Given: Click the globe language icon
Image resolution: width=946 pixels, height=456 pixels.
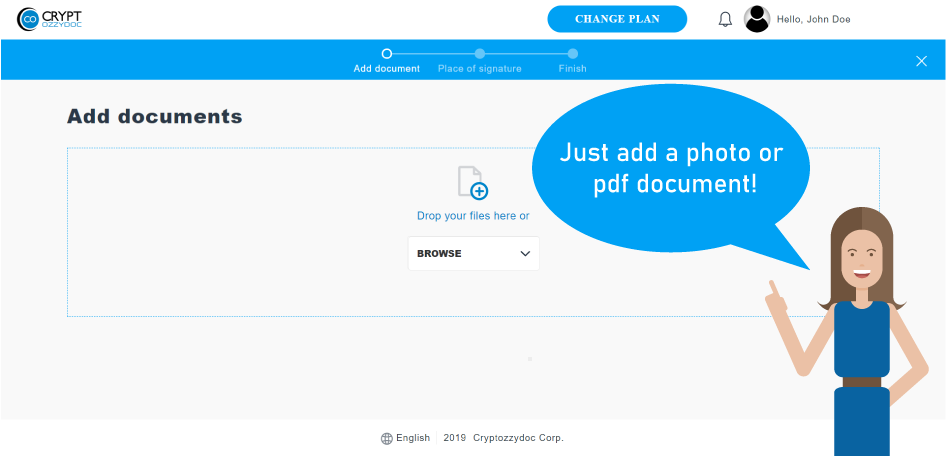Looking at the screenshot, I should [x=387, y=439].
